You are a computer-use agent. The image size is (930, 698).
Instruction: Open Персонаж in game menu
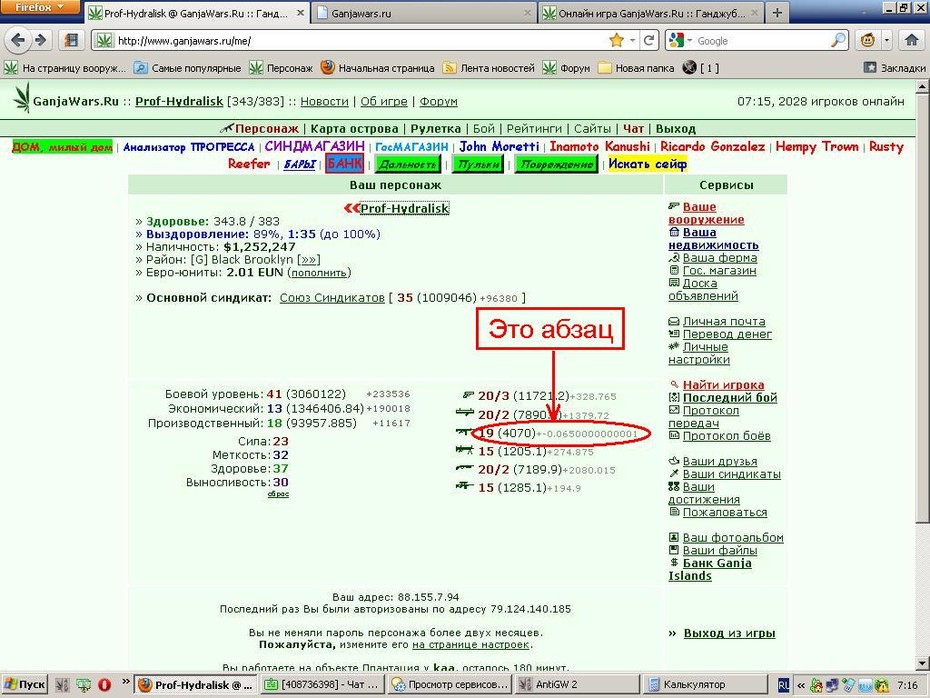(x=266, y=129)
